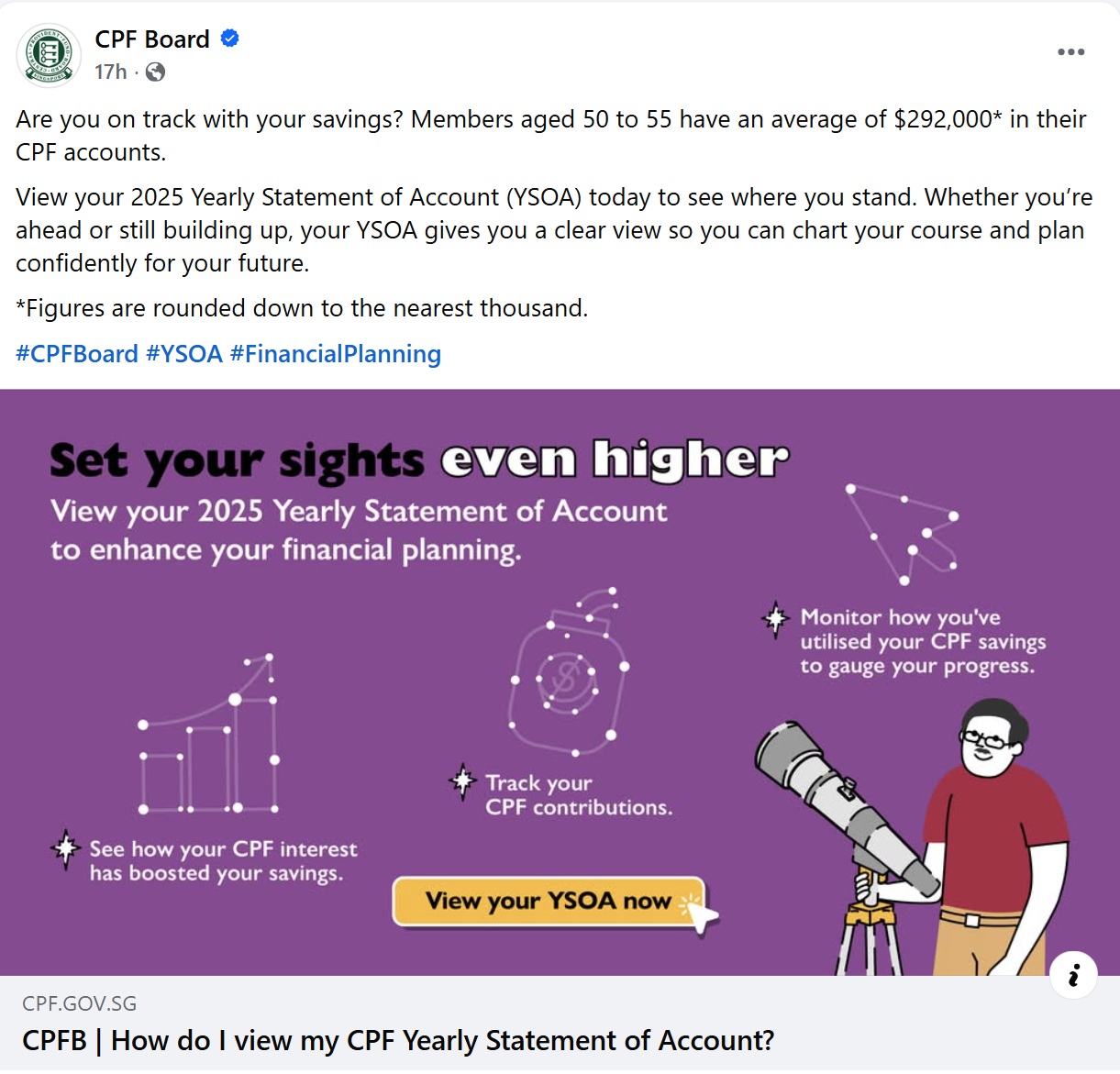Click the sparkle beside Track your CPF contributions
Screen dimensions: 1120x1074
(x=463, y=781)
